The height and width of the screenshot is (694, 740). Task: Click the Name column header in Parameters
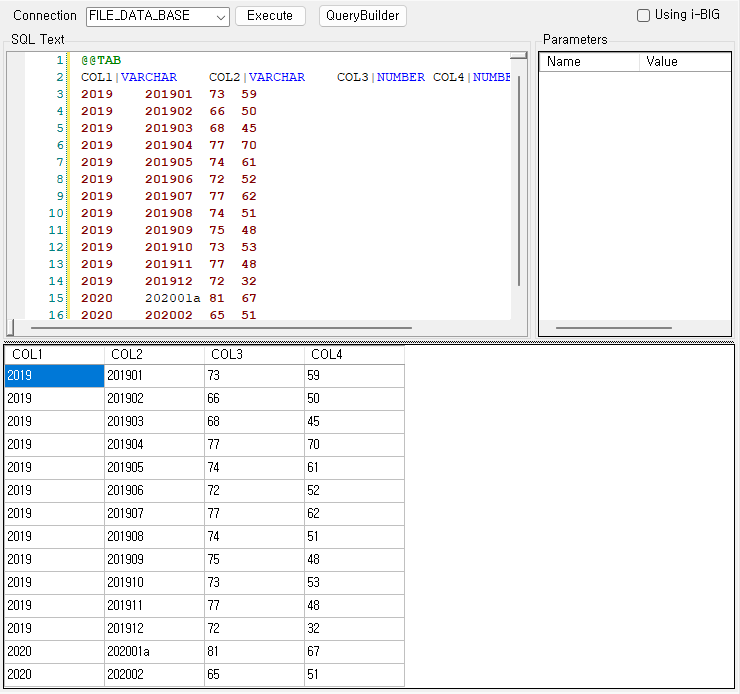pos(589,62)
